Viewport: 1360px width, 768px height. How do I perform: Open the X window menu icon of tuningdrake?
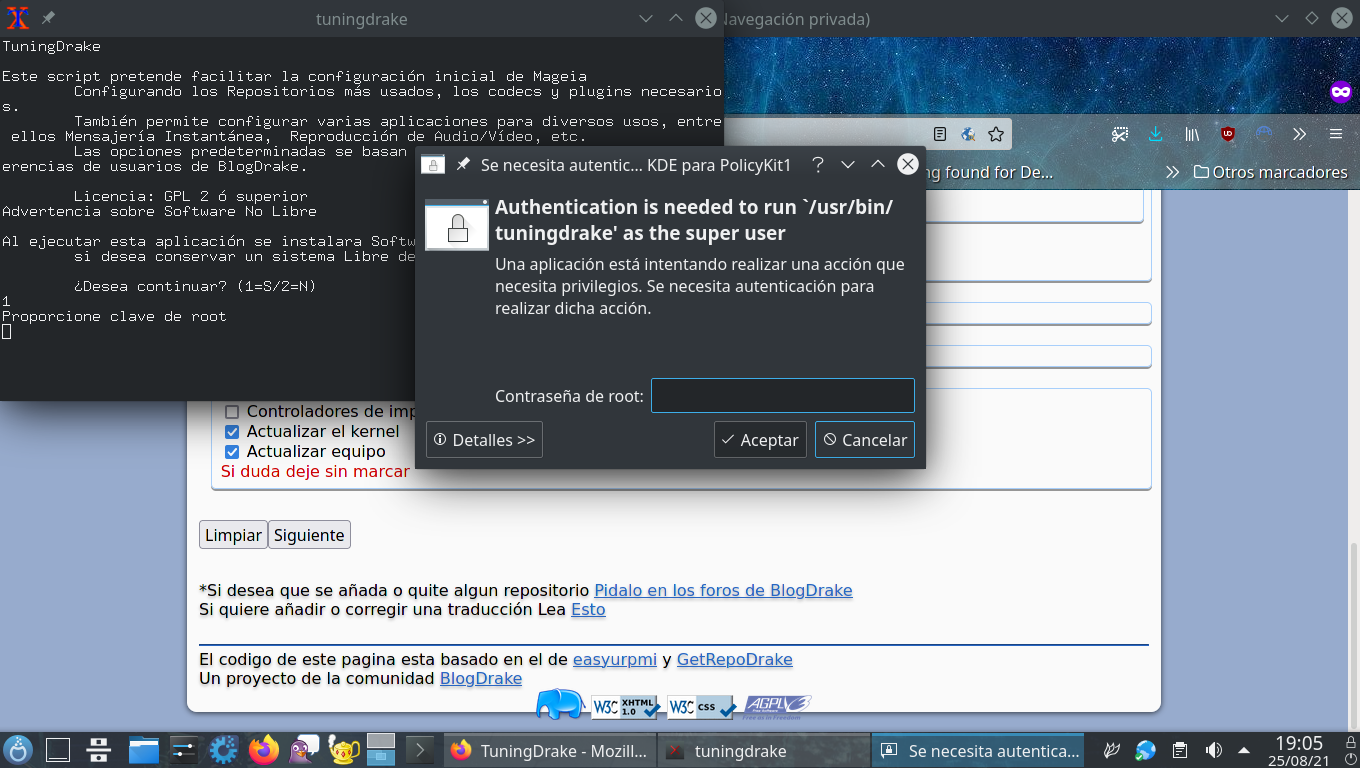click(17, 19)
